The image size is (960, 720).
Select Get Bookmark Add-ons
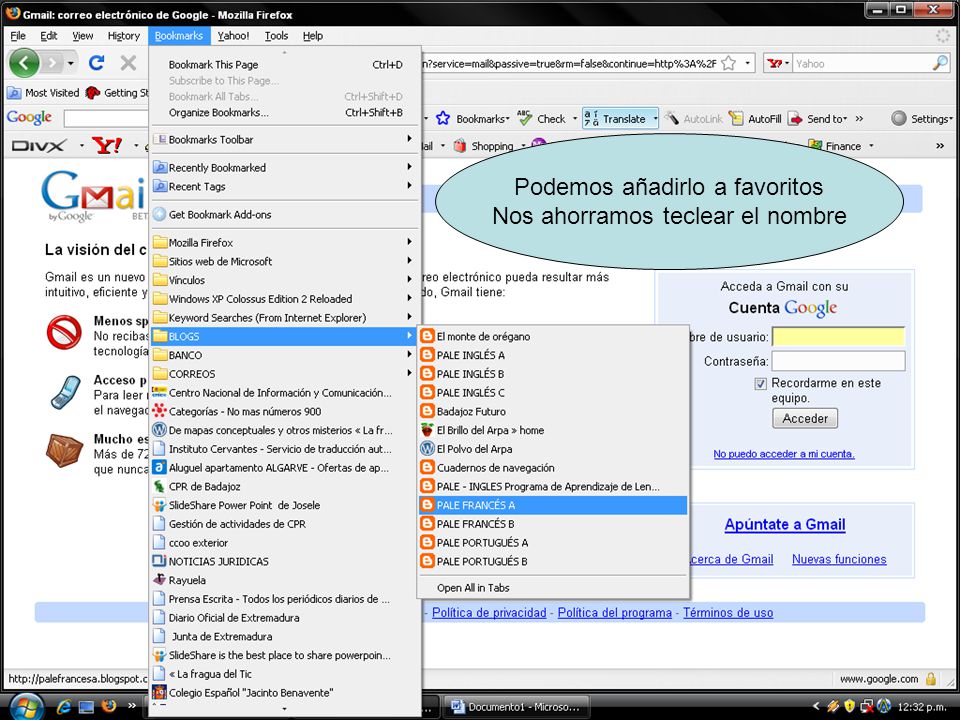coord(286,214)
